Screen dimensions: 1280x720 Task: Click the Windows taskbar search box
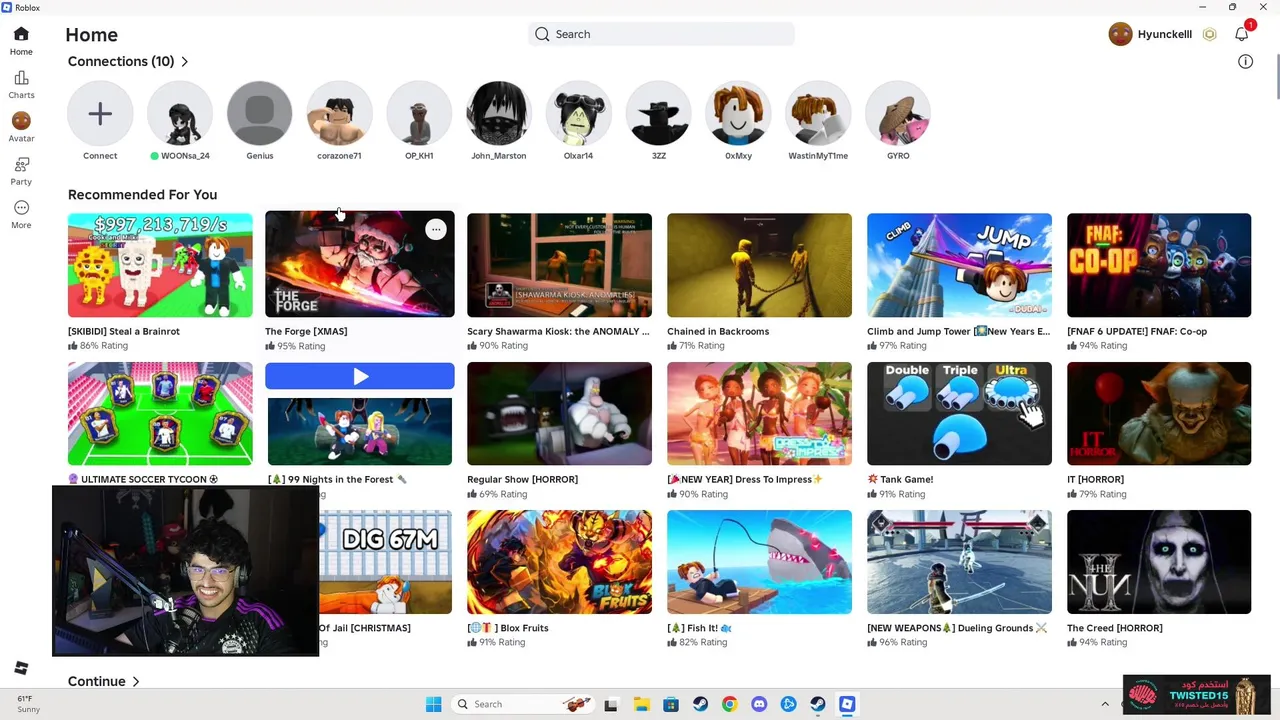521,704
